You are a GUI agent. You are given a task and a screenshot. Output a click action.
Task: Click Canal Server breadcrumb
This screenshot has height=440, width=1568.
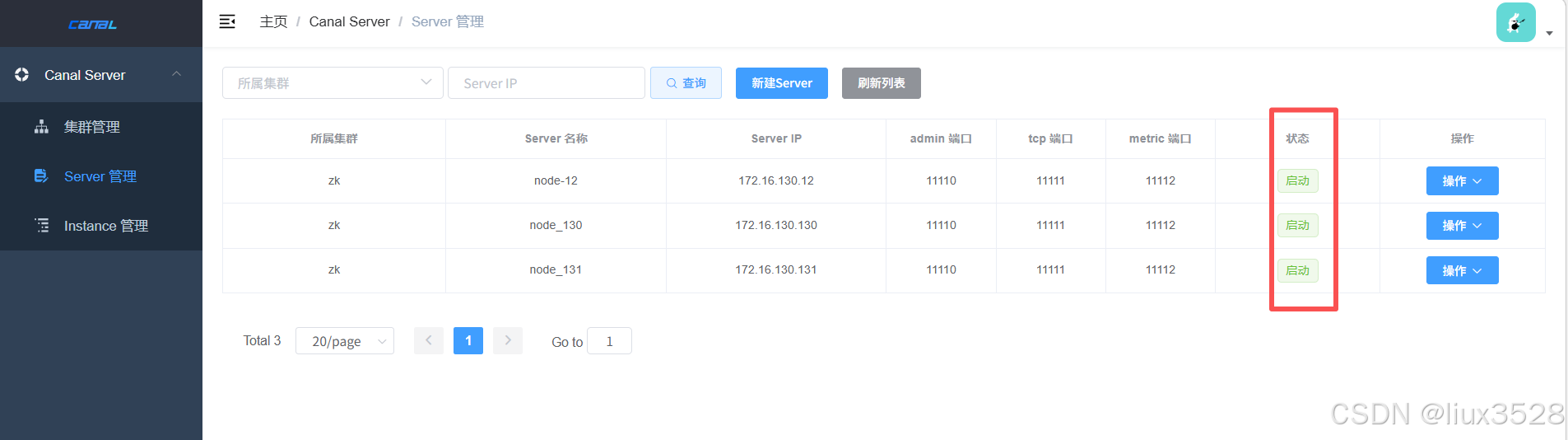pyautogui.click(x=349, y=21)
